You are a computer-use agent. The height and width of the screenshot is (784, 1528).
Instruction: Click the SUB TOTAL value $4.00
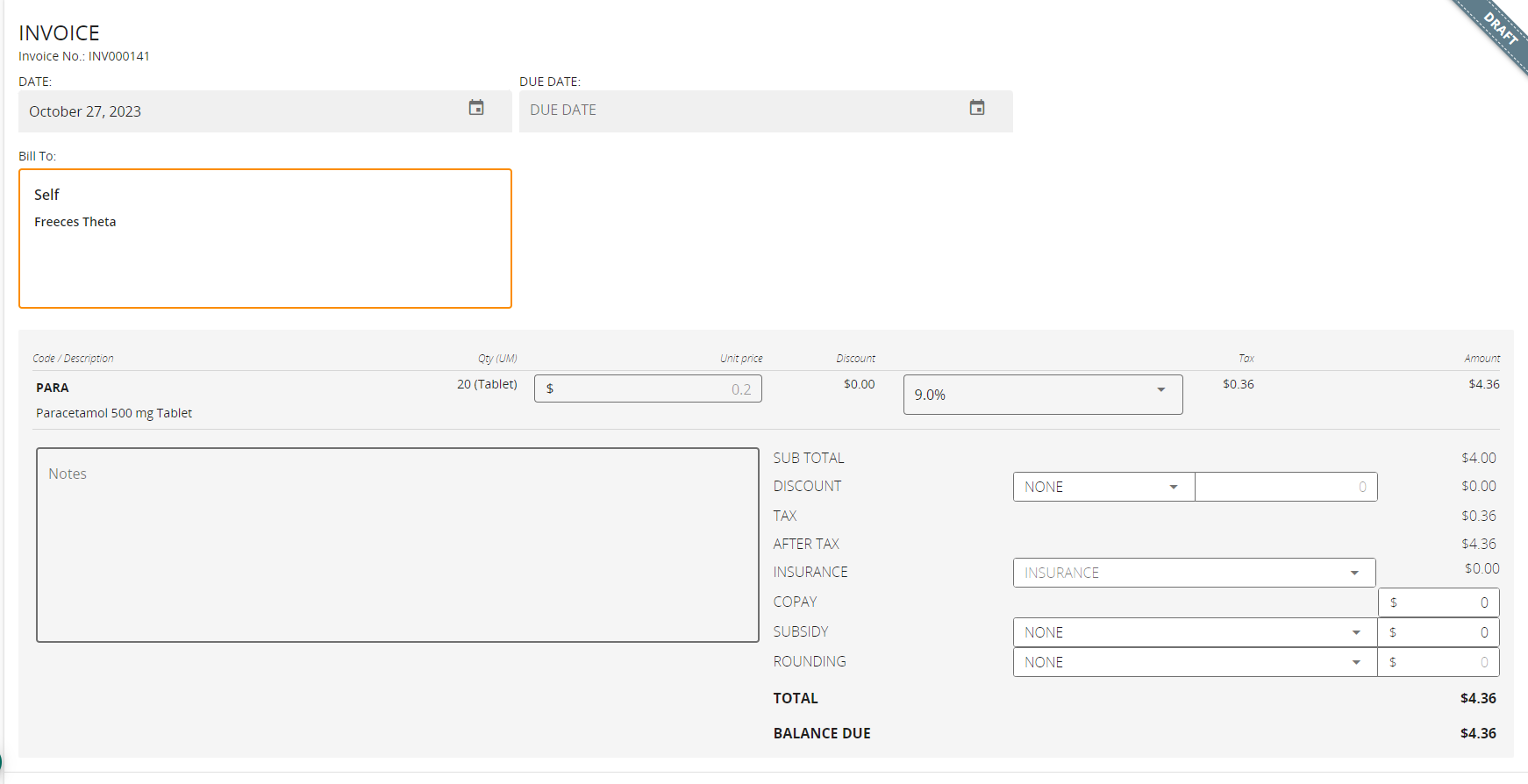coord(1479,458)
